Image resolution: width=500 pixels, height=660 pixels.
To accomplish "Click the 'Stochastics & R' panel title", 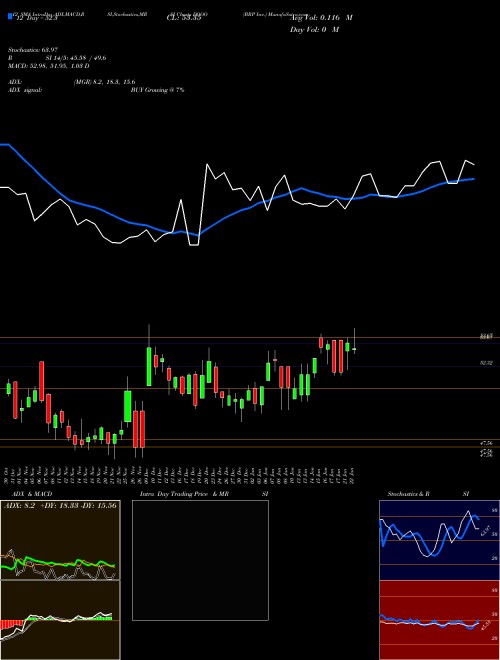I will (x=408, y=494).
